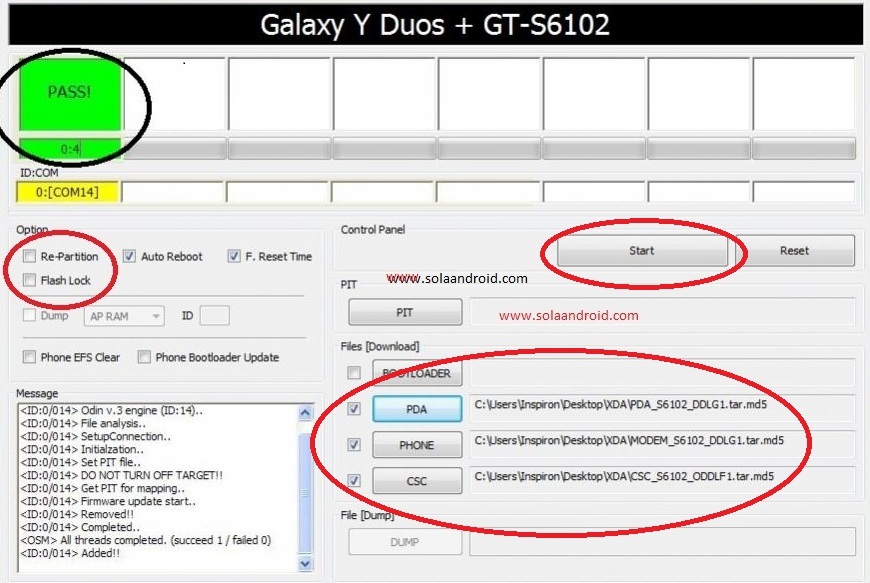Viewport: 870px width, 583px height.
Task: Enable Phone EFS Clear checkbox
Action: point(29,357)
